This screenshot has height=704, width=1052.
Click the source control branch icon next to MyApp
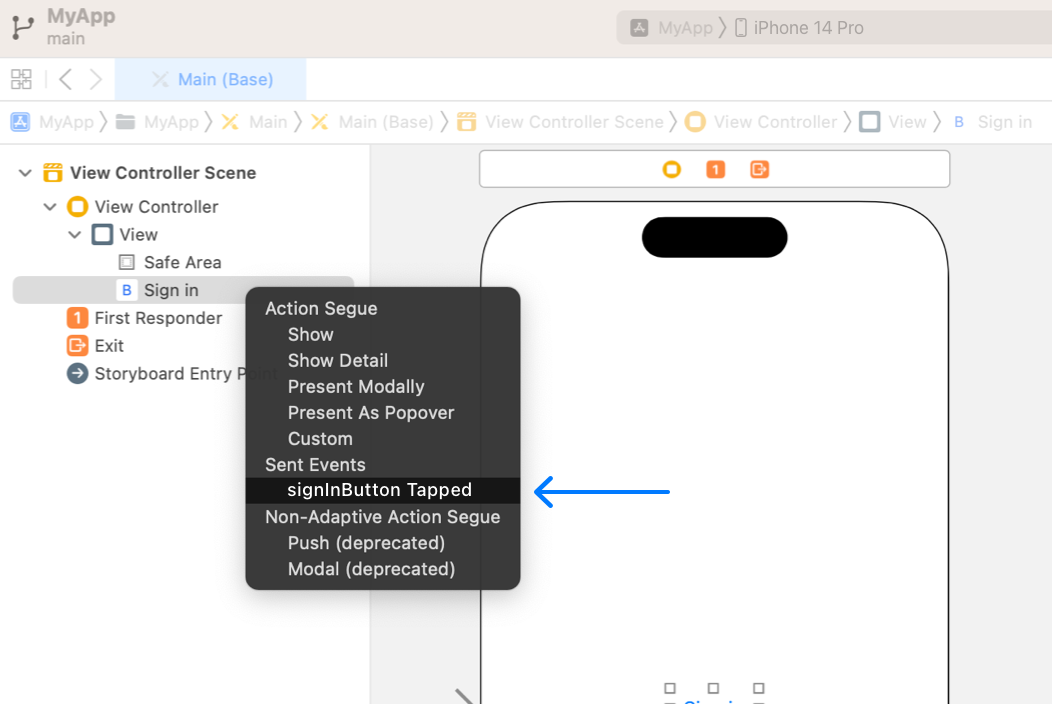tap(22, 27)
